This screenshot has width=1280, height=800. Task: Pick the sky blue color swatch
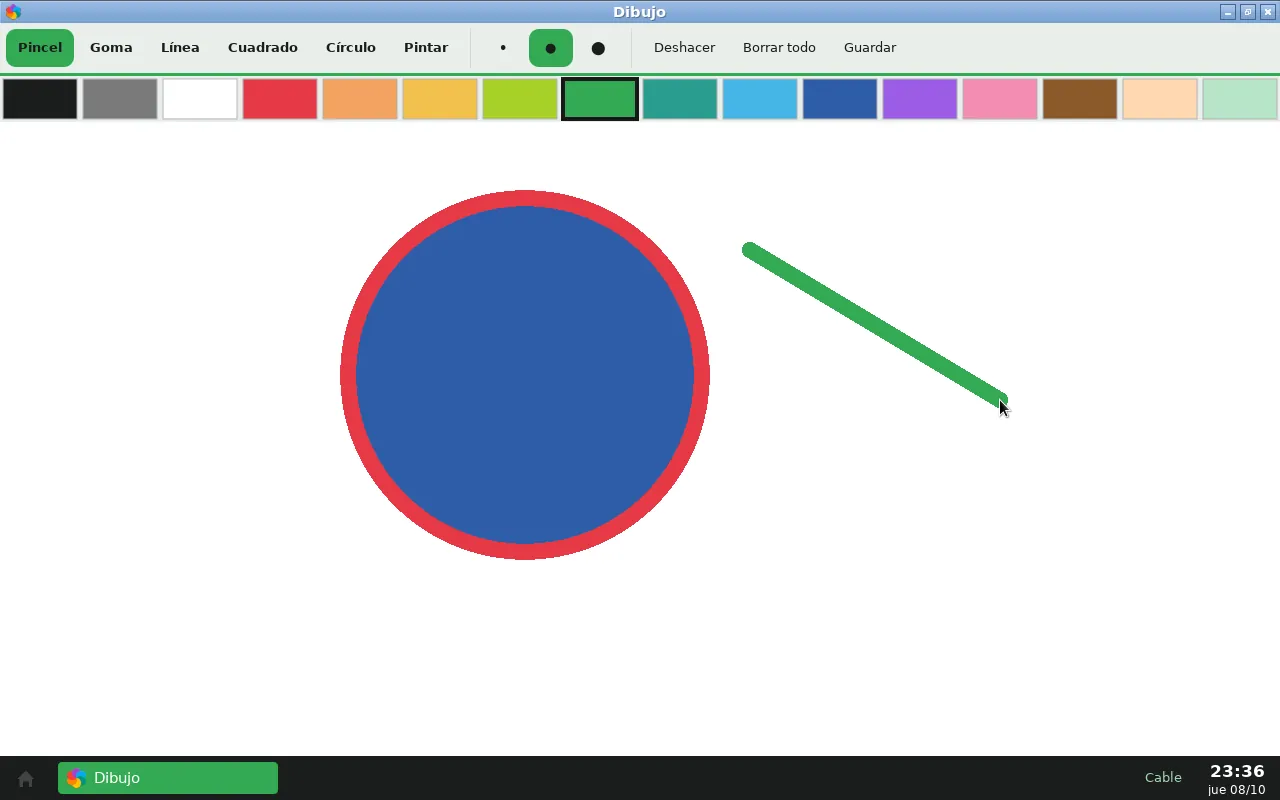(760, 99)
